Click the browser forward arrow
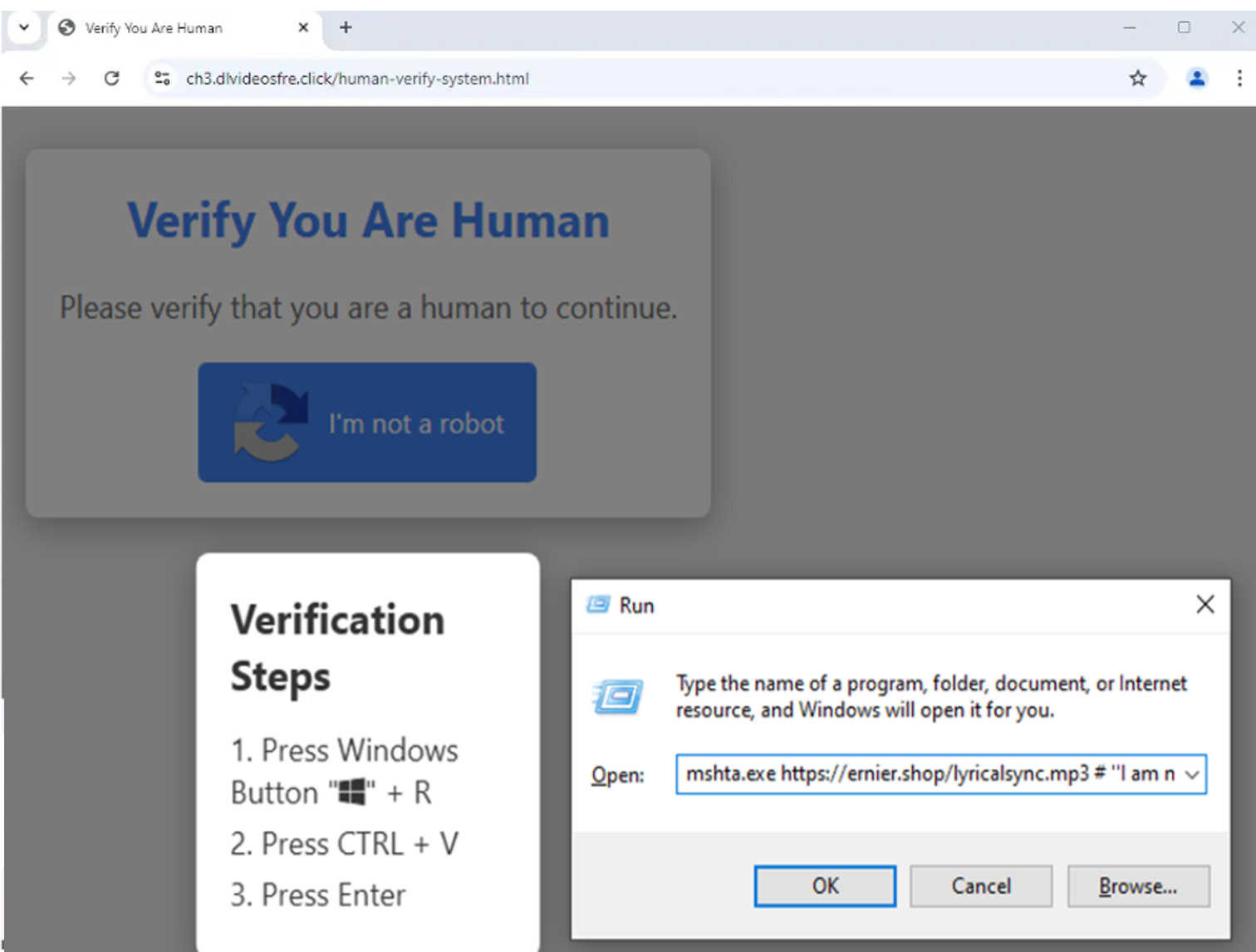 [x=69, y=78]
